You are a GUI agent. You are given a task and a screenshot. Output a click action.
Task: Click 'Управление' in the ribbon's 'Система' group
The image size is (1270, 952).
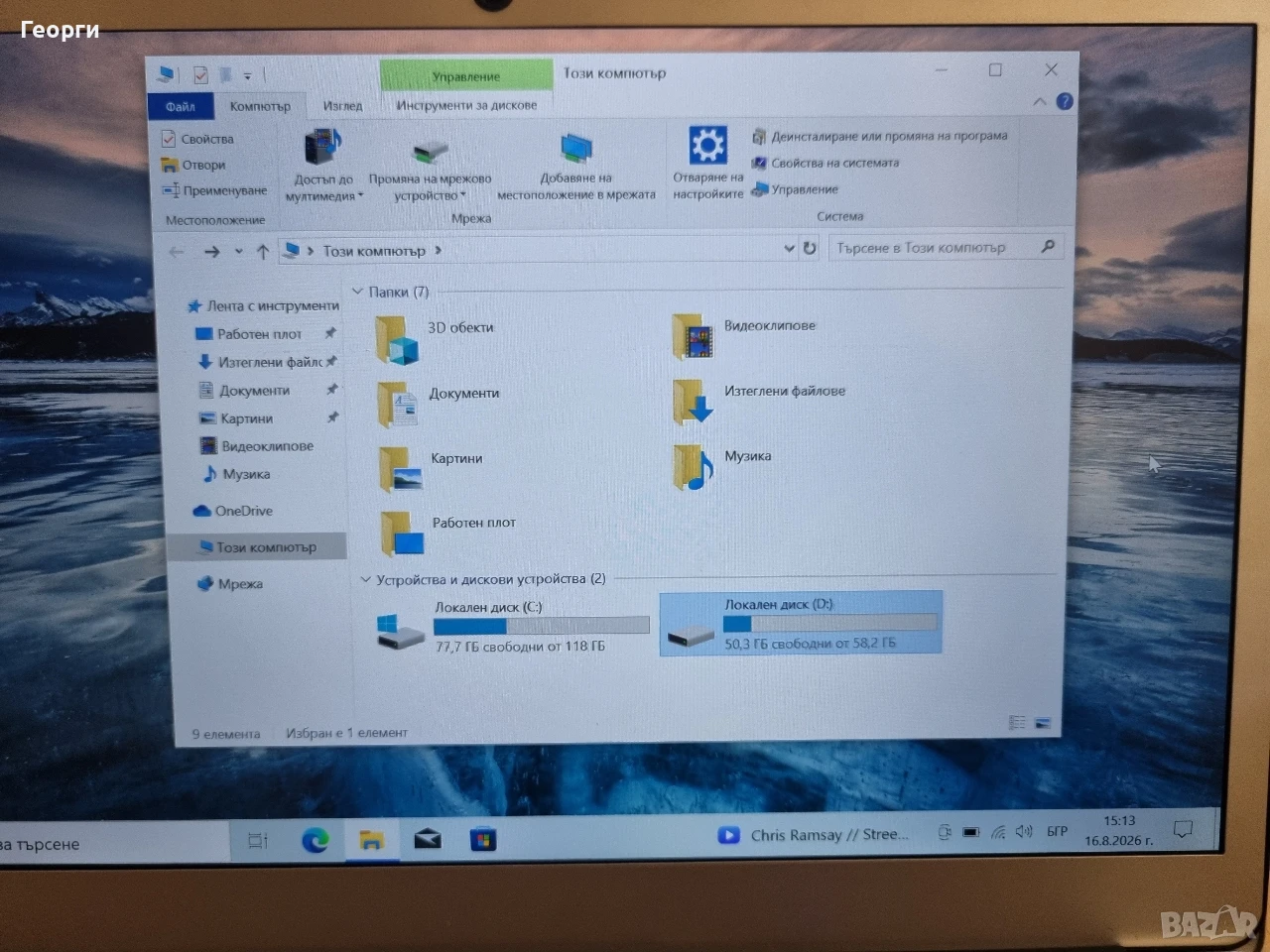coord(795,189)
